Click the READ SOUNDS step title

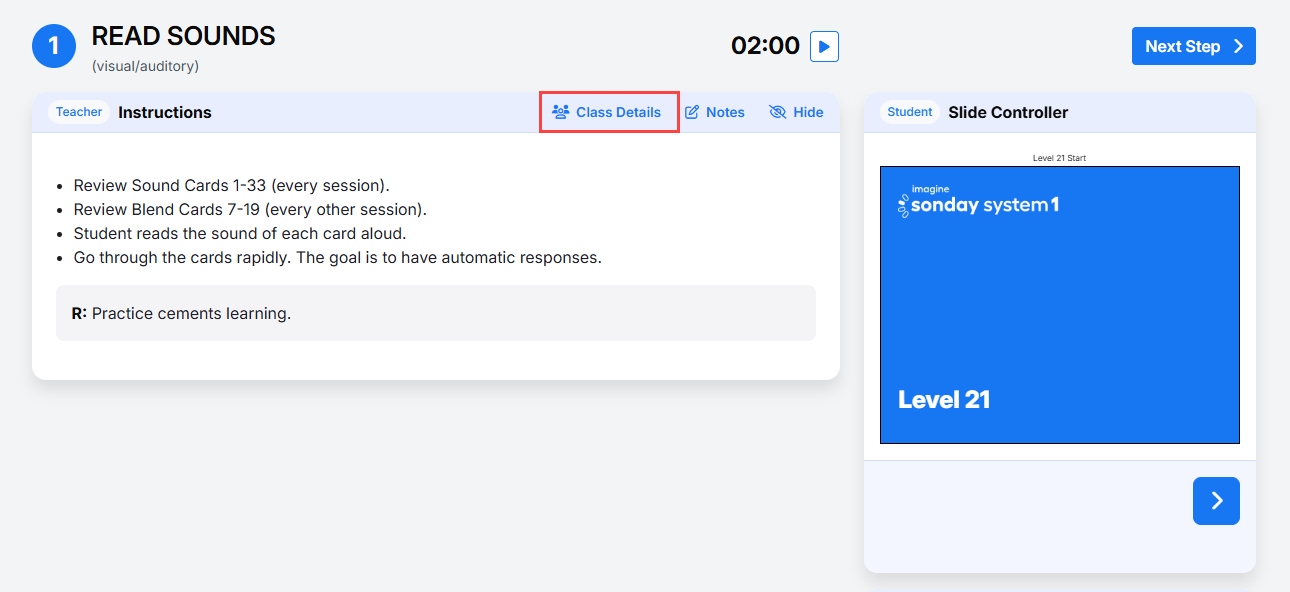coord(183,36)
